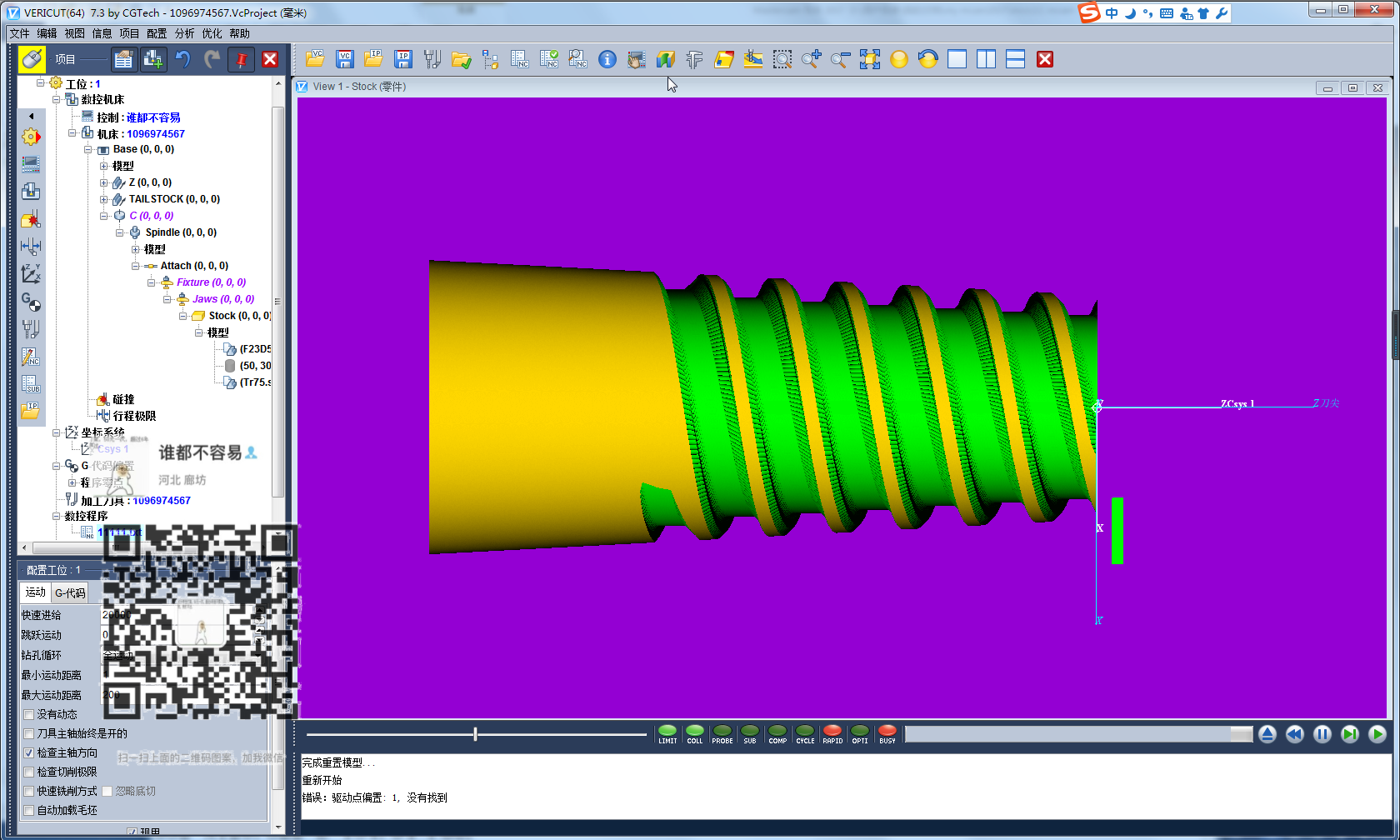Enable the 自动加载毛坯 checkbox
The width and height of the screenshot is (1400, 840).
29,810
